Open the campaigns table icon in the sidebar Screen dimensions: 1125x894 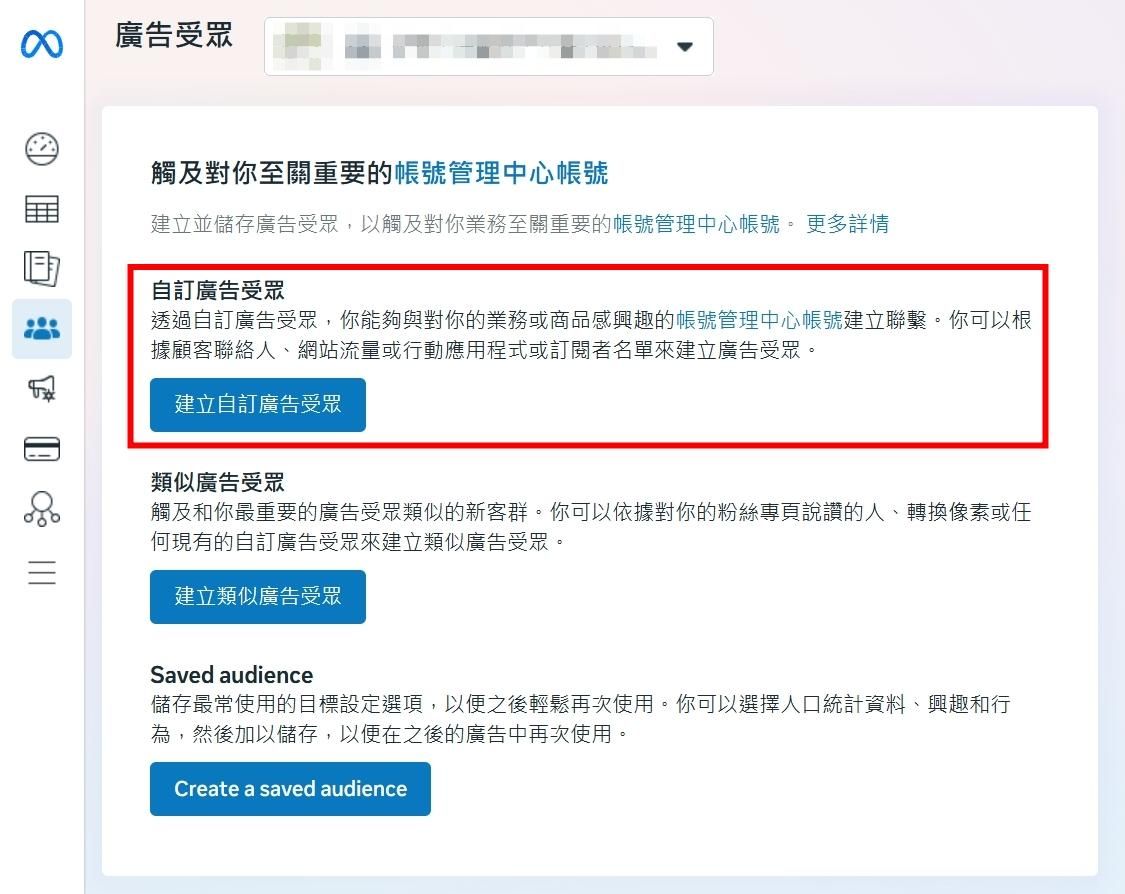point(42,209)
